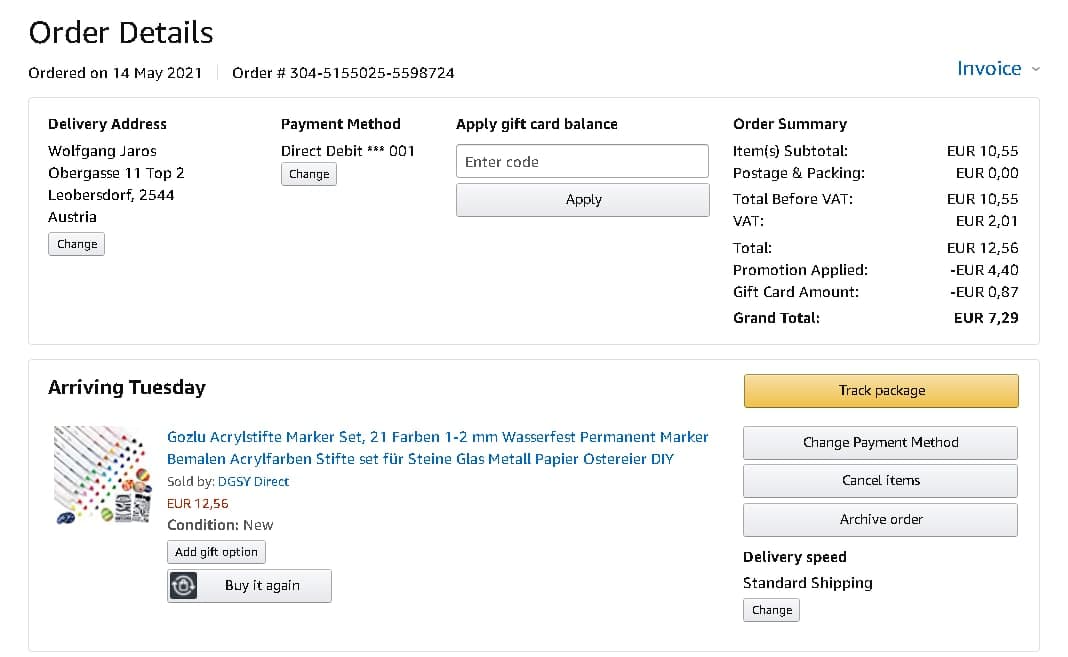Focus the gift card Enter code field

click(582, 162)
